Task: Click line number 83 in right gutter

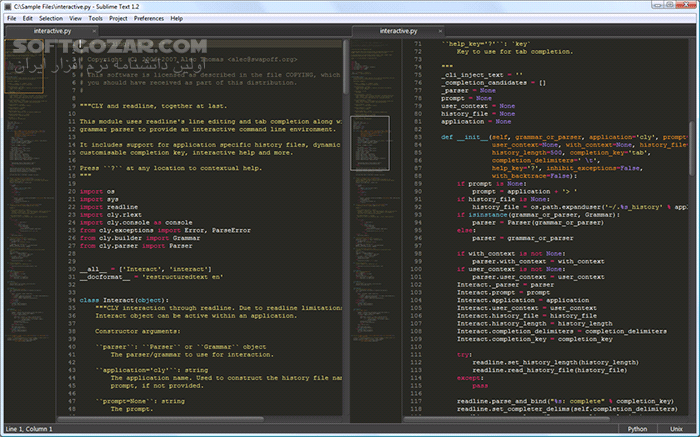Action: pyautogui.click(x=417, y=137)
